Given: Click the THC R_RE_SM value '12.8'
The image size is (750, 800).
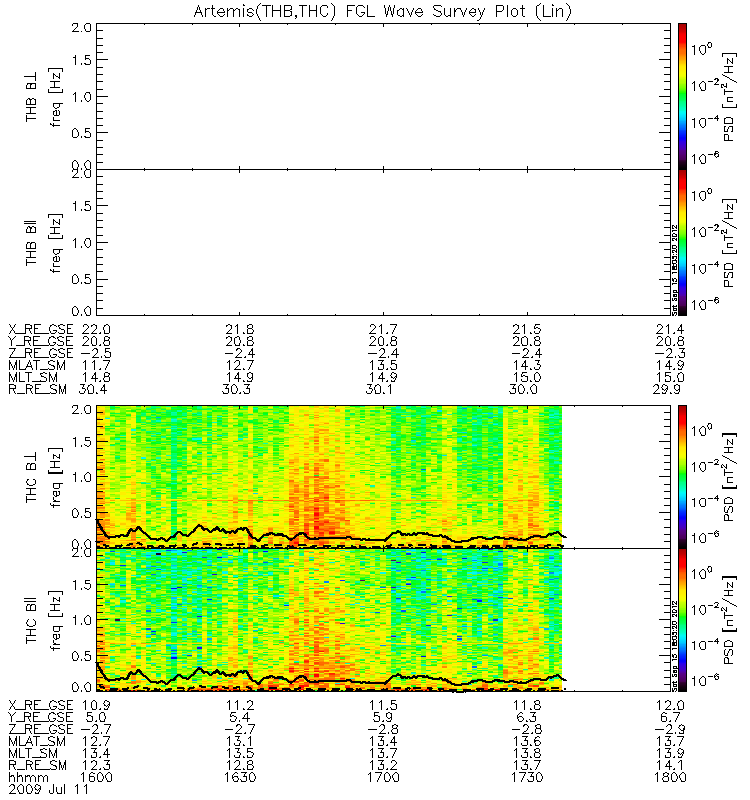Looking at the screenshot, I should coord(240,766).
